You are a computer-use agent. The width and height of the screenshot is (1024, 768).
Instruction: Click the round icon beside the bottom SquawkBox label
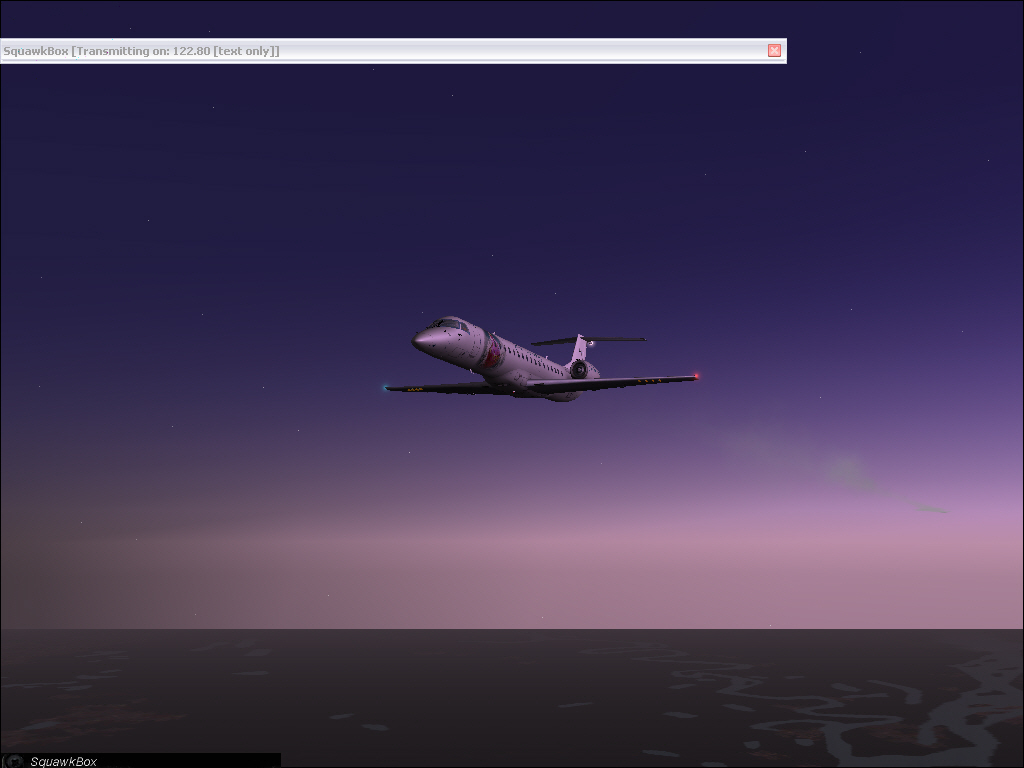14,761
